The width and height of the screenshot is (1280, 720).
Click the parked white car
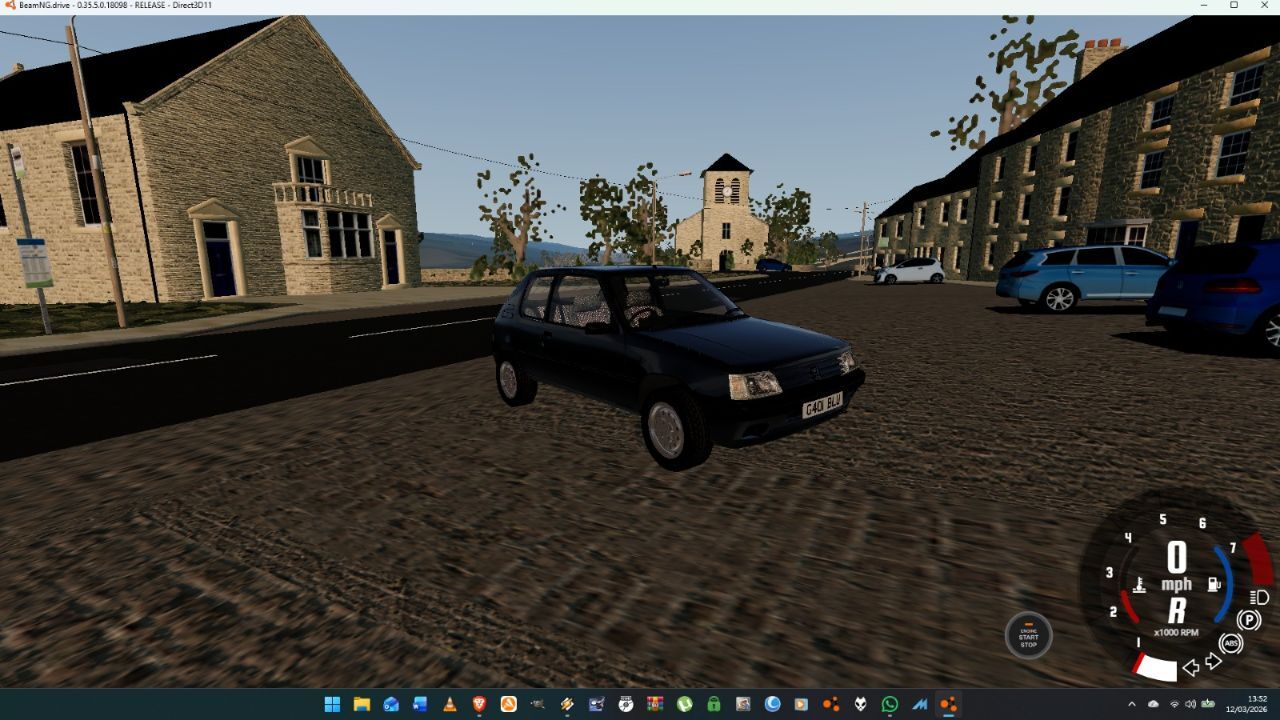909,270
